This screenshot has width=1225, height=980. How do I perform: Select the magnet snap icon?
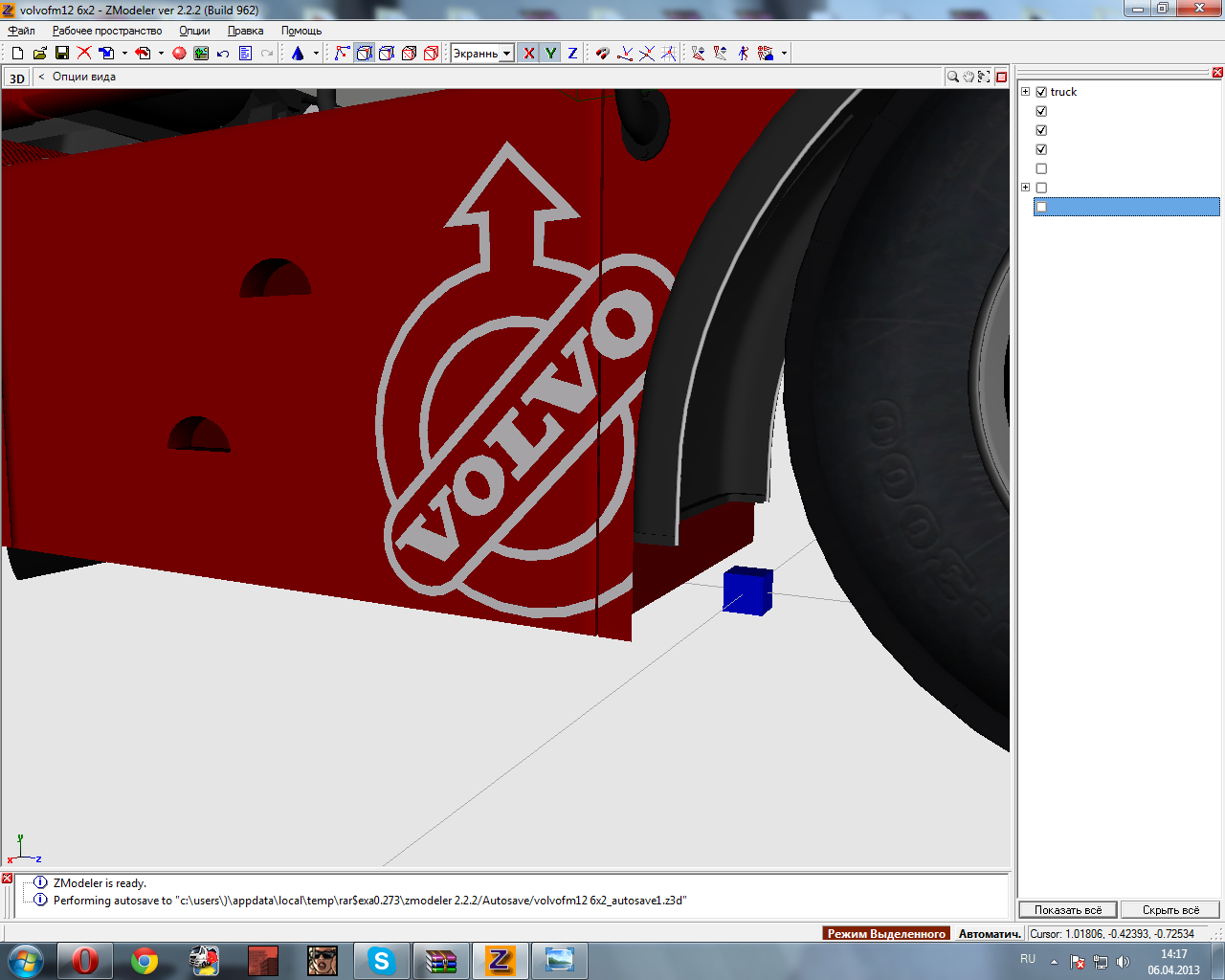(x=602, y=54)
